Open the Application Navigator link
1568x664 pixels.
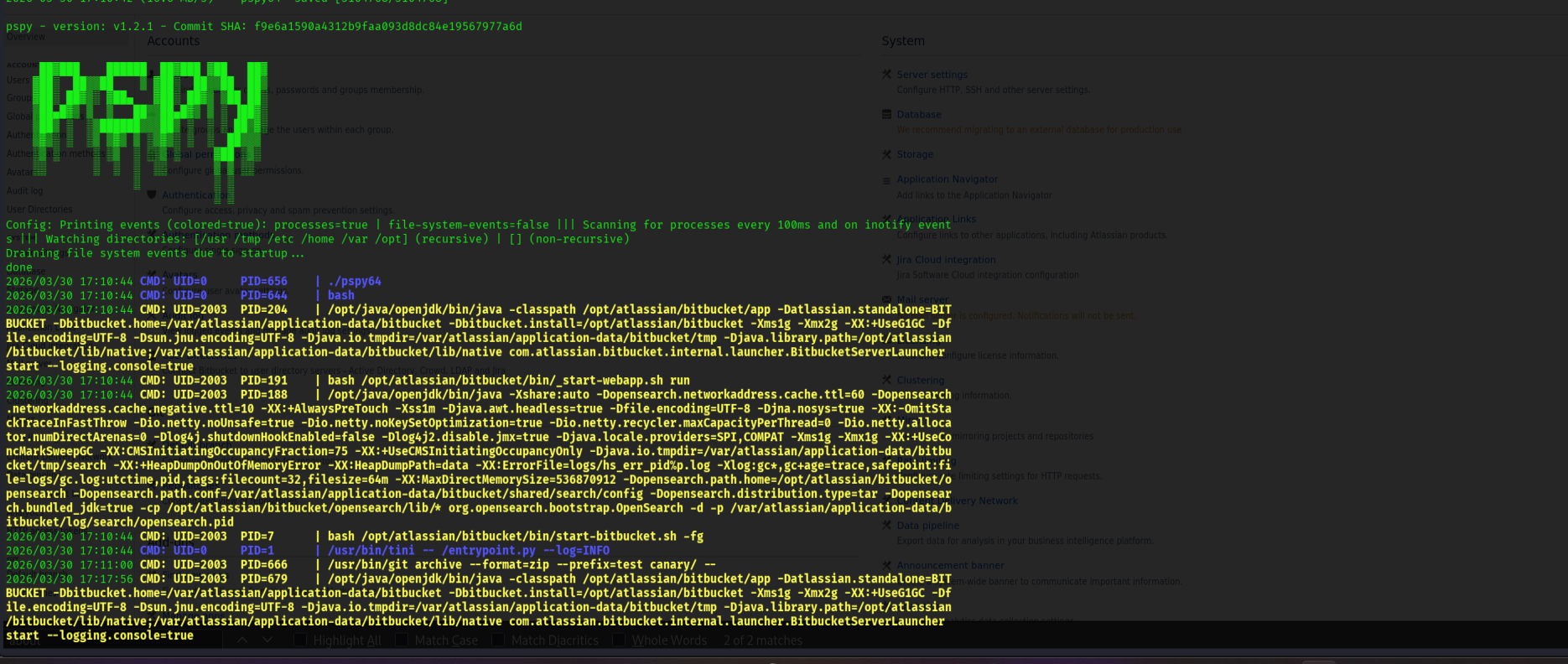pos(947,179)
